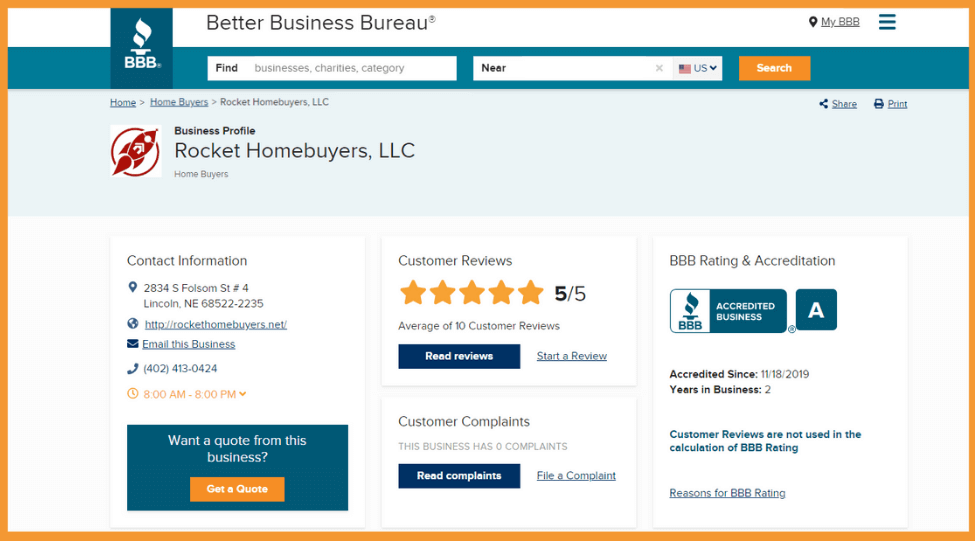Click the email envelope icon
This screenshot has width=975, height=541.
coord(132,343)
